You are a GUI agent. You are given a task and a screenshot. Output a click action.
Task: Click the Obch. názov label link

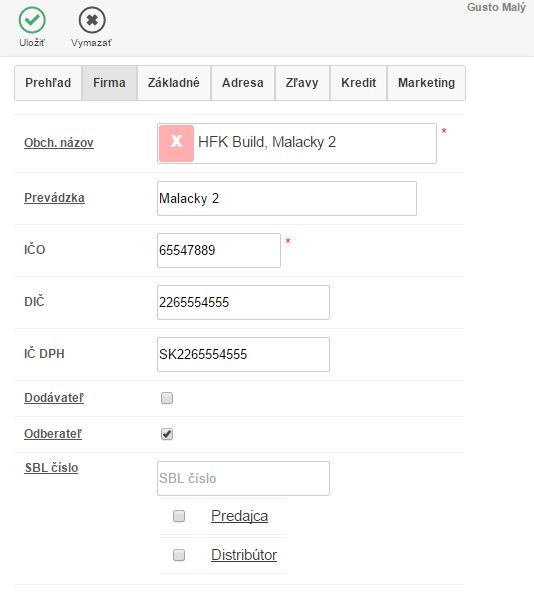click(x=59, y=143)
